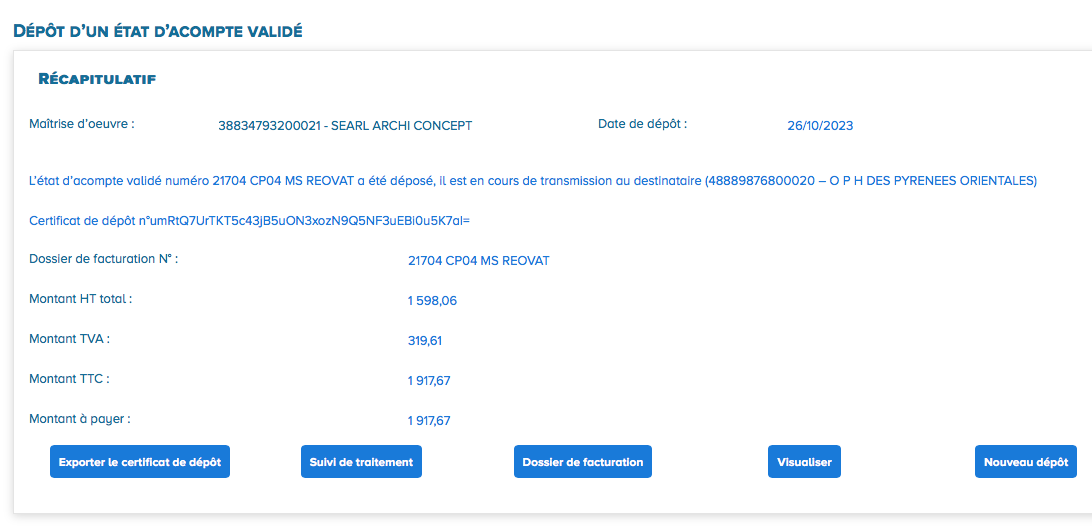Click the deposit date 26/10/2023
This screenshot has height=526, width=1092.
pos(820,126)
